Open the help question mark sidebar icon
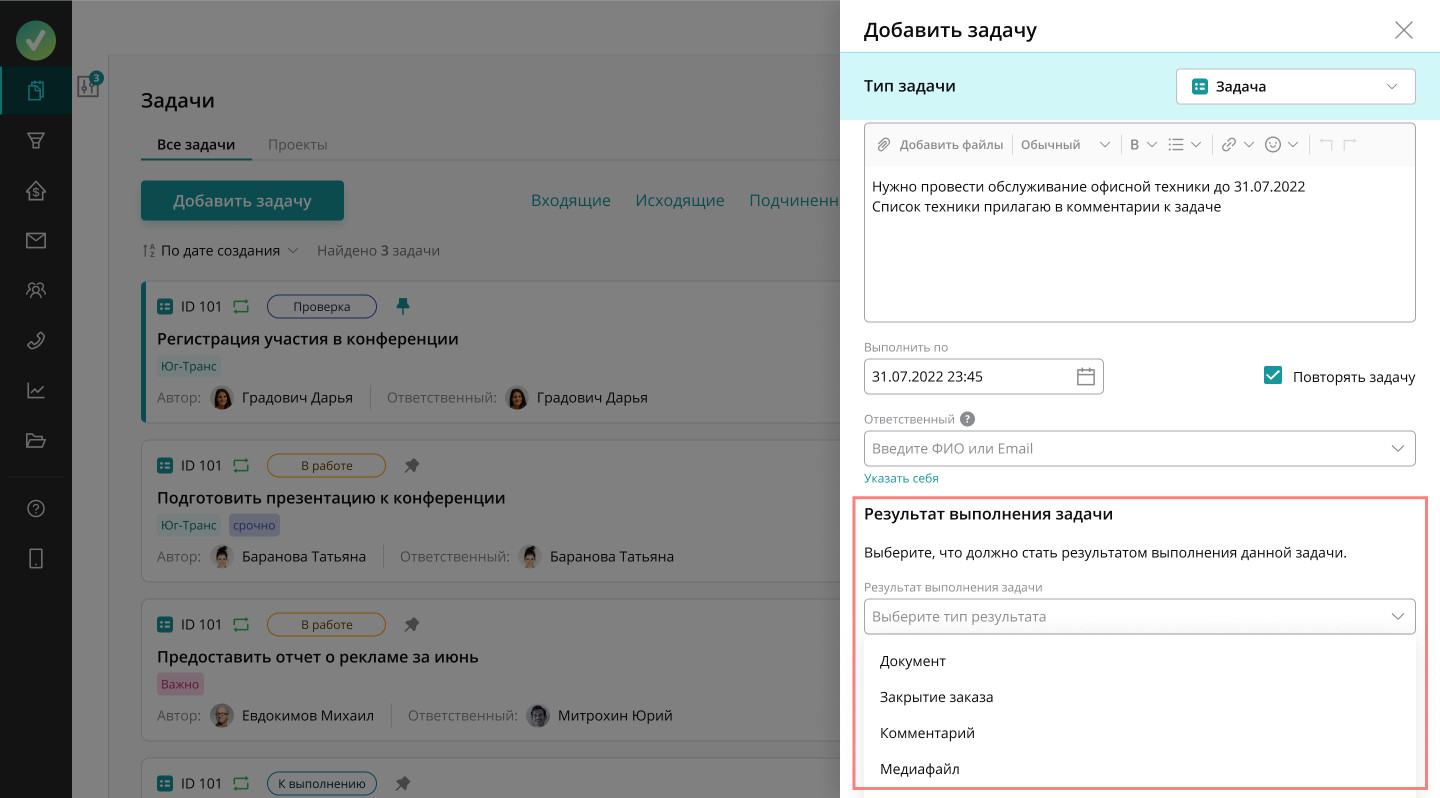 point(36,509)
